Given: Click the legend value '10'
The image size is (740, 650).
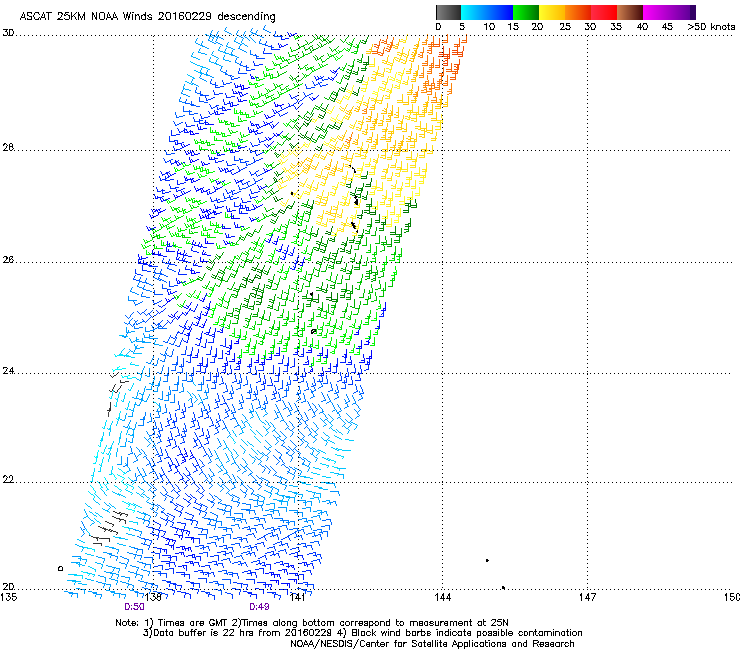Looking at the screenshot, I should [489, 26].
